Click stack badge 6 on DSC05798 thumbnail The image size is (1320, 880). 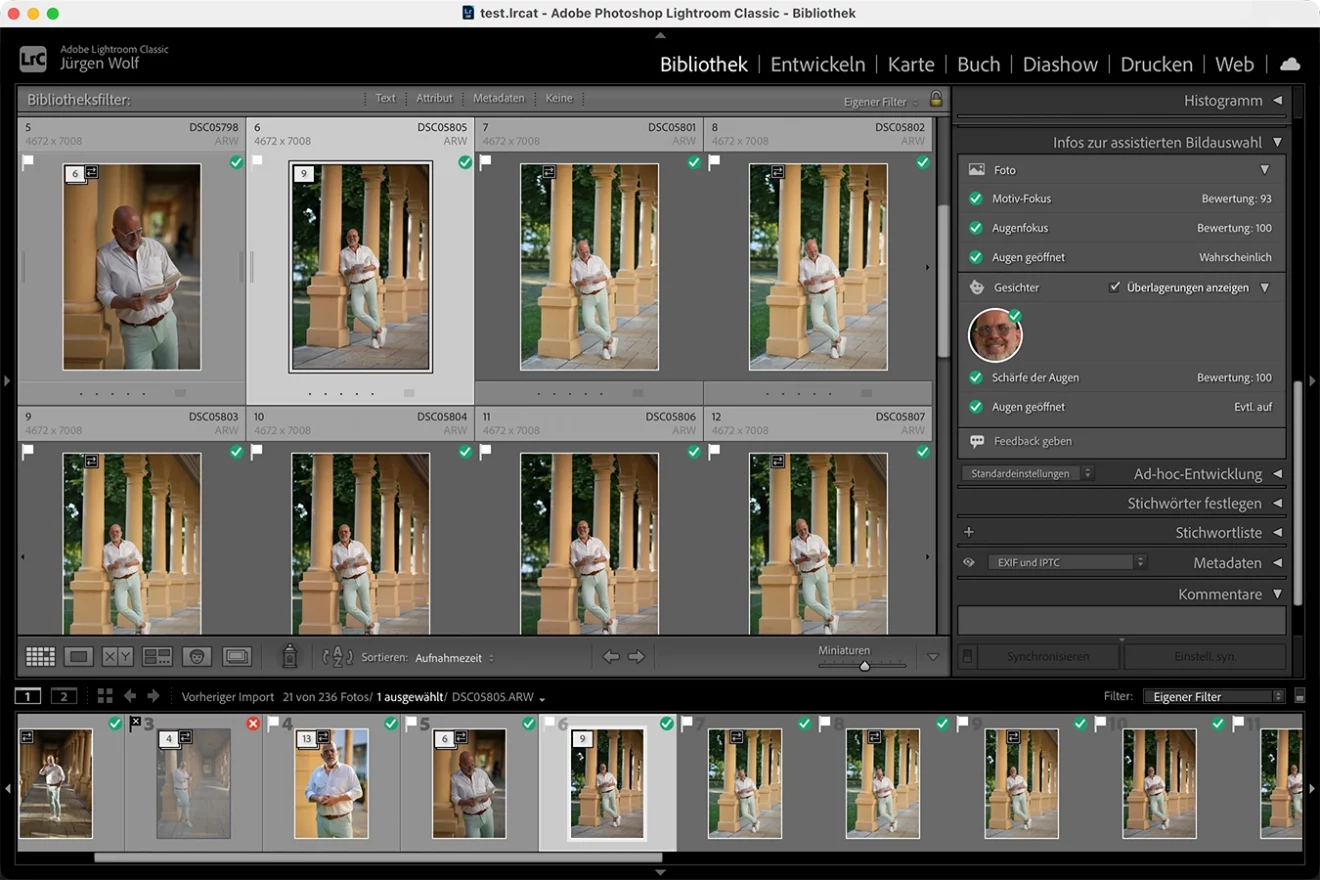74,174
